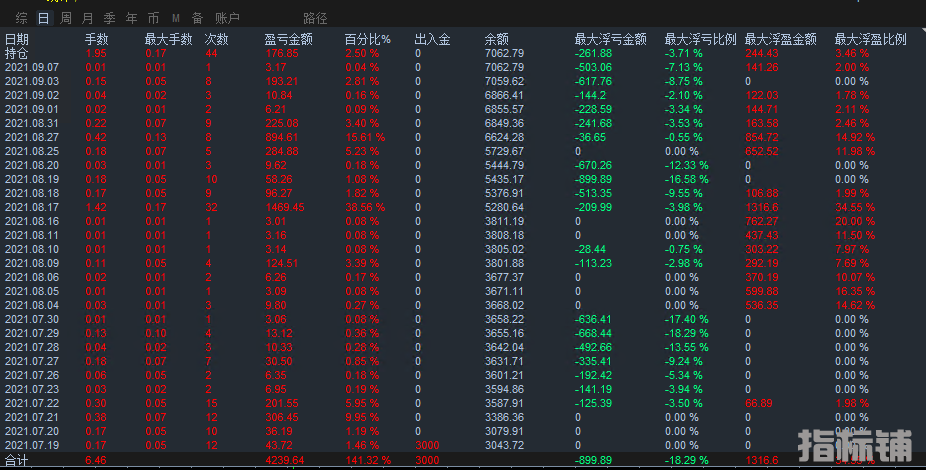Select the 2021.09.07 date row
Screen dimensions: 926x470
(32, 67)
